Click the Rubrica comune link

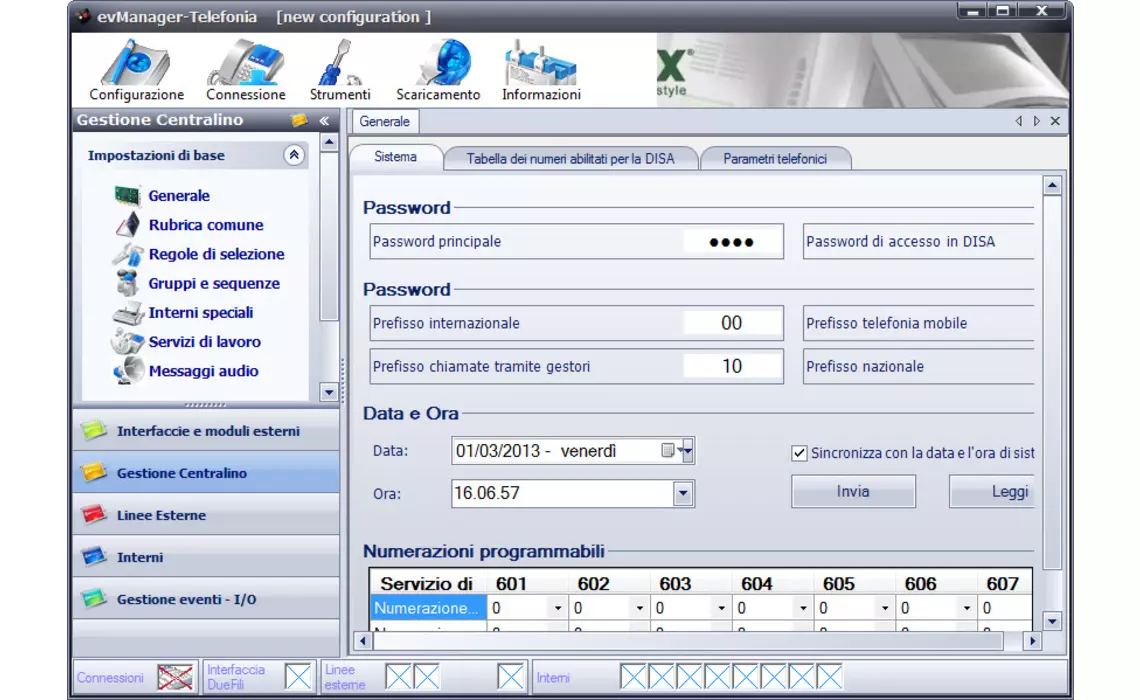point(206,225)
